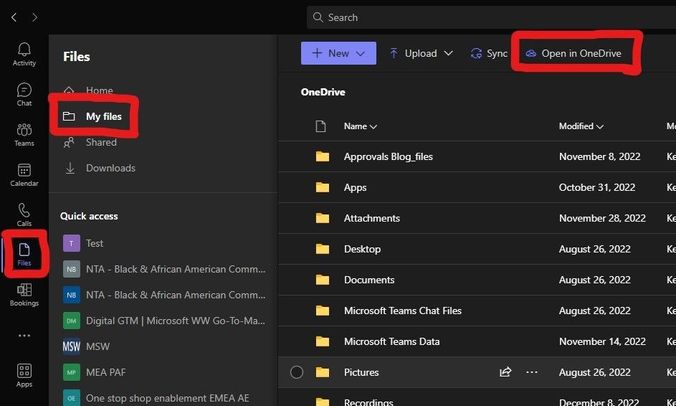
Task: Open NTA quick access with blue avatar
Action: pyautogui.click(x=164, y=295)
